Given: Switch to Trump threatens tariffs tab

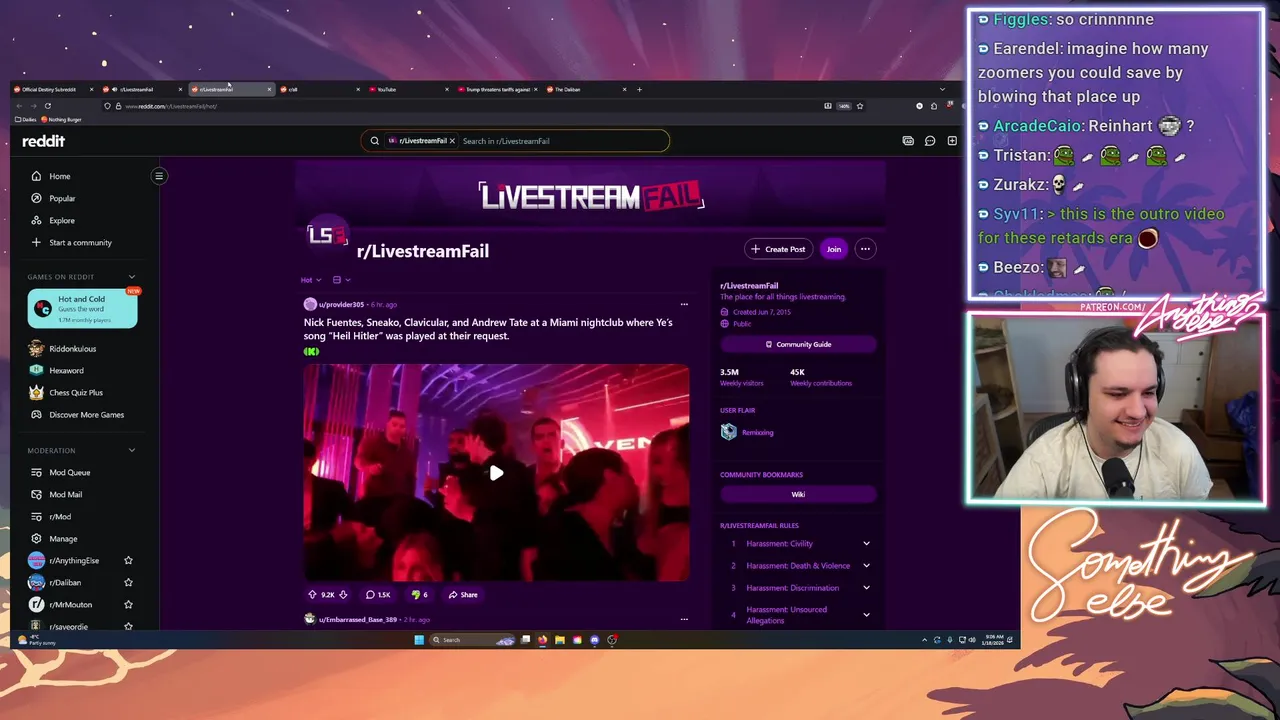Looking at the screenshot, I should click(497, 89).
